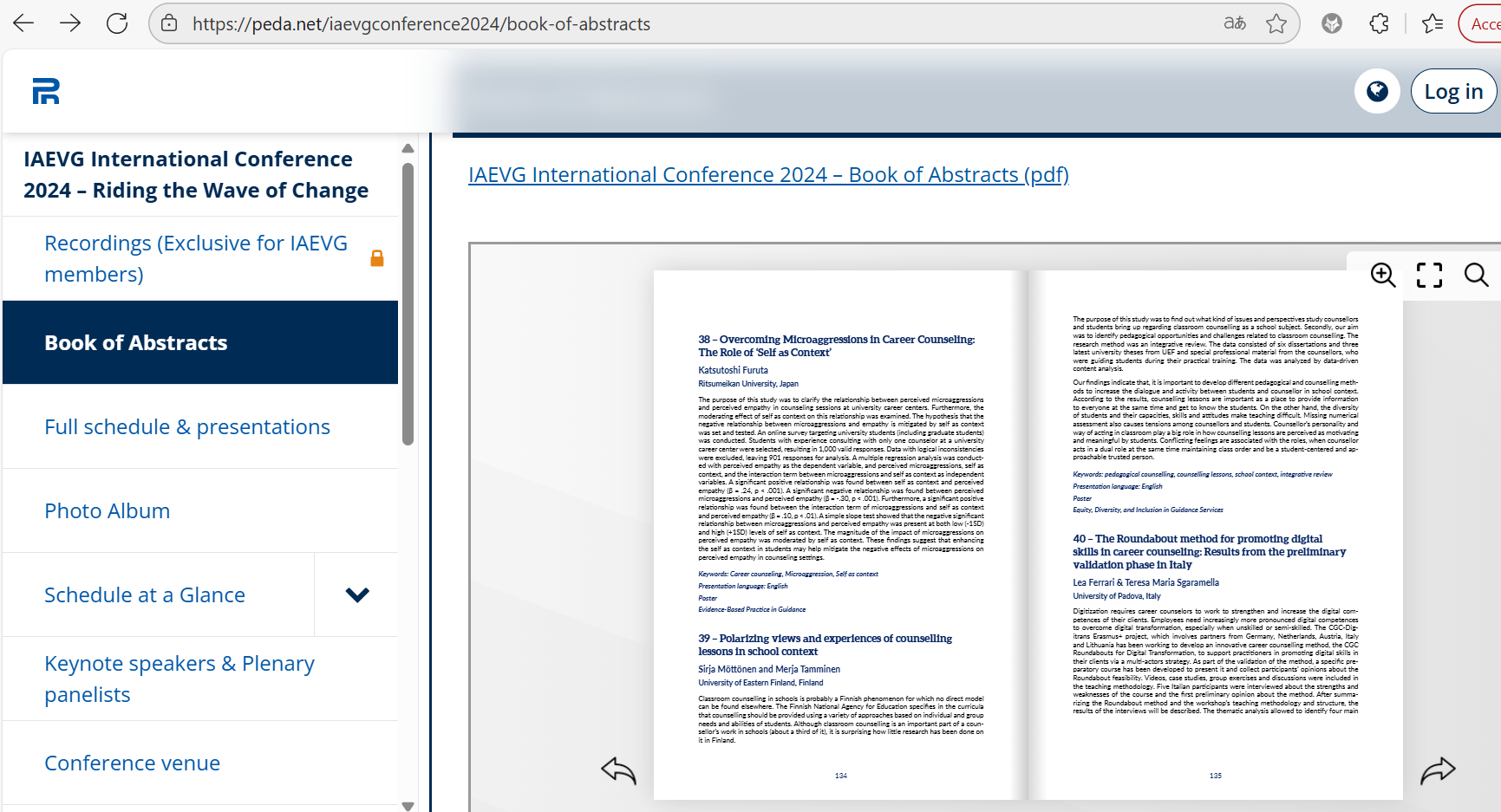1501x812 pixels.
Task: Add this page to favorites
Action: (x=1276, y=23)
